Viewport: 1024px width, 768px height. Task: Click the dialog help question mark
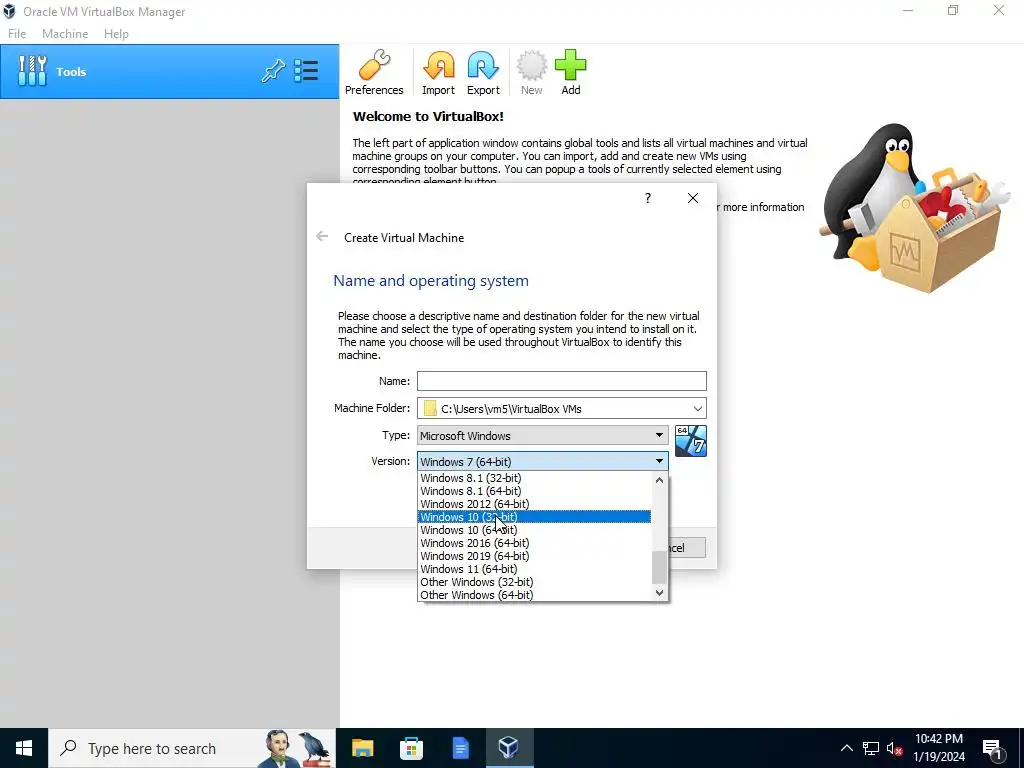[x=648, y=198]
